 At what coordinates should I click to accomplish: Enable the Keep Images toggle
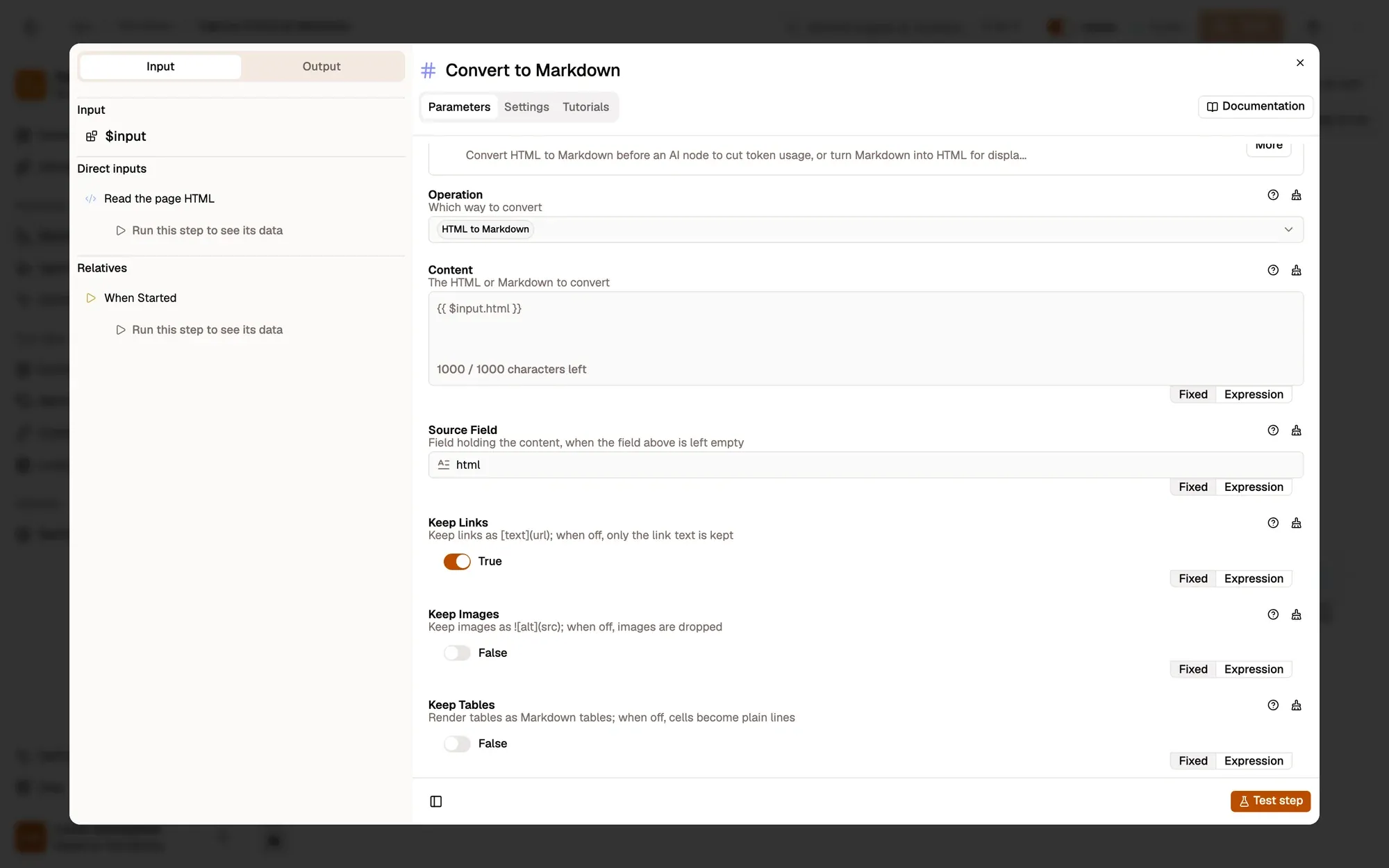(x=457, y=653)
